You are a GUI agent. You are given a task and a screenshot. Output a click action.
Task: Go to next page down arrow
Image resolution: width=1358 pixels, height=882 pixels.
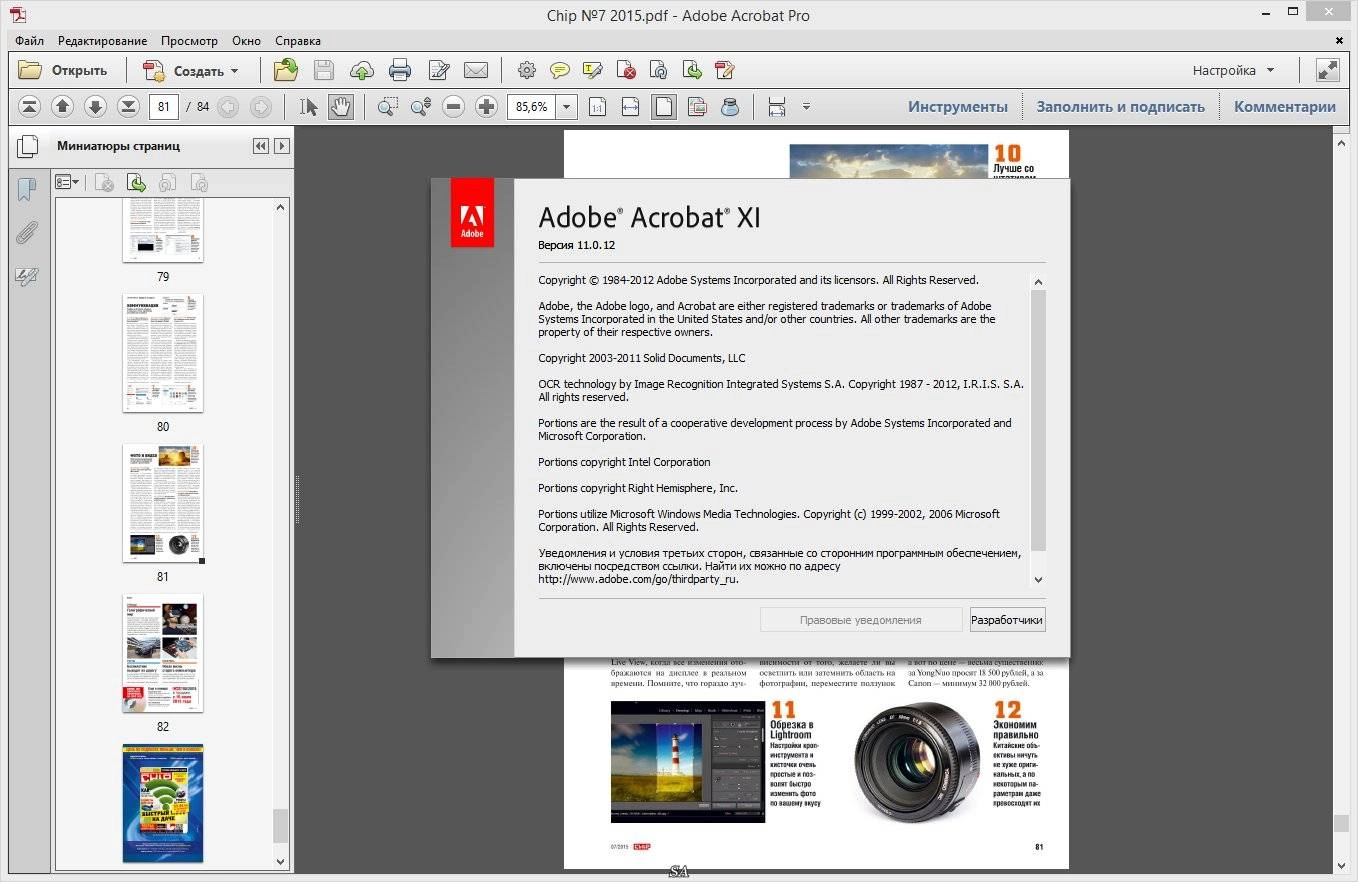(x=95, y=107)
